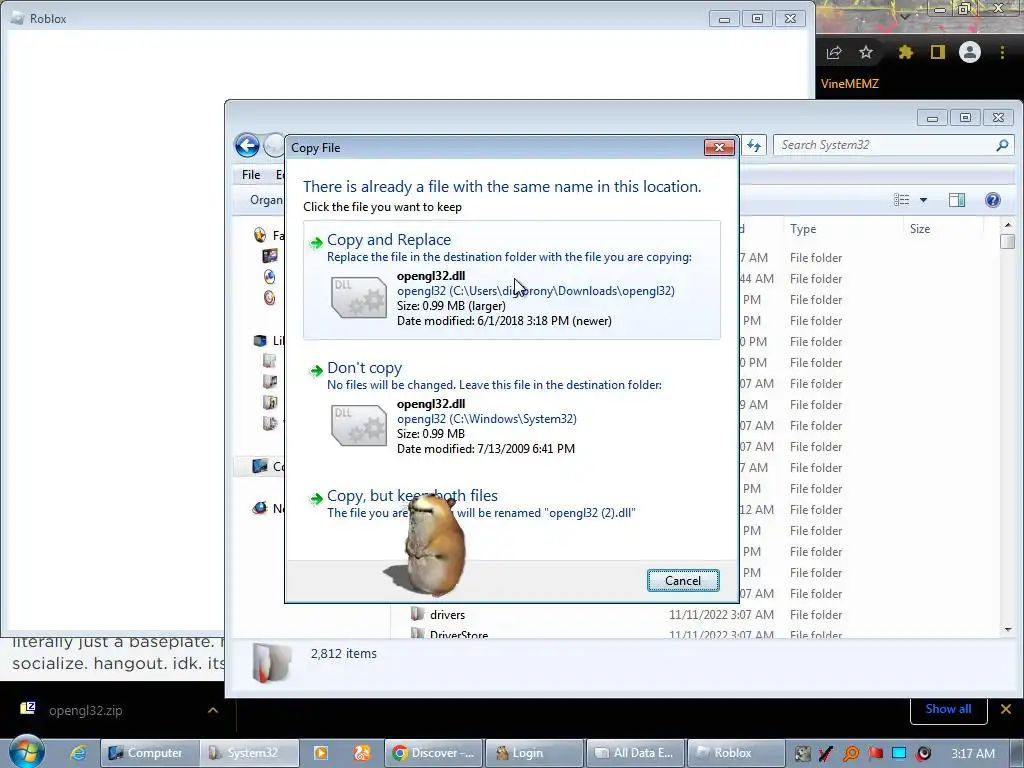
Task: Open the File menu in Explorer
Action: [x=251, y=174]
